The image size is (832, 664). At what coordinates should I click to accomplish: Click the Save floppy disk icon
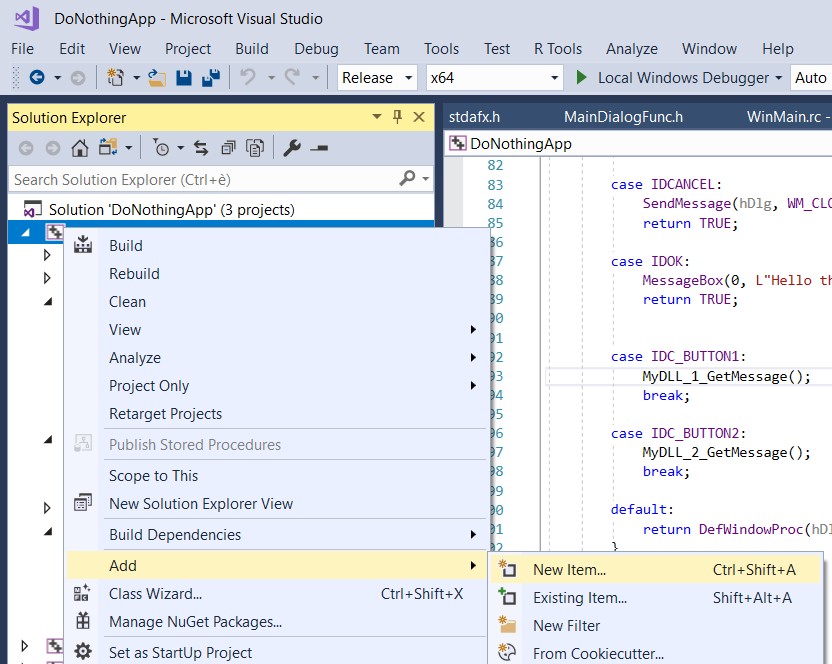pos(184,78)
